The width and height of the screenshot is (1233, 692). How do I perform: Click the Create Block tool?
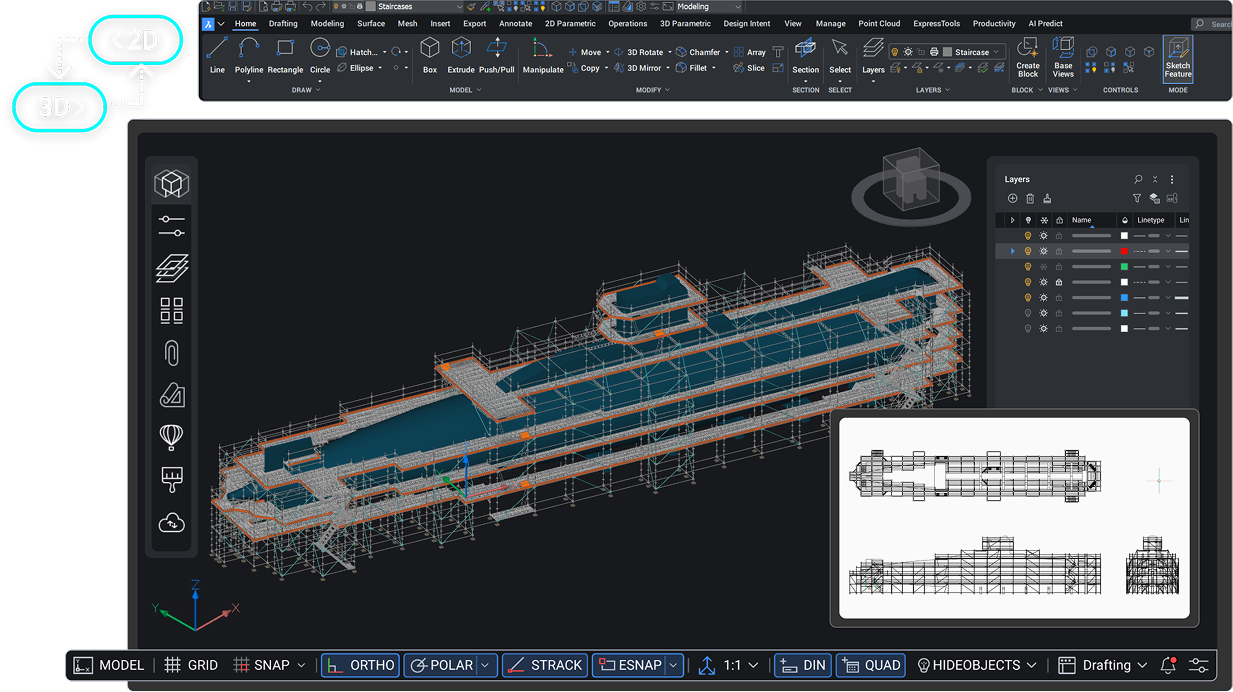1027,57
